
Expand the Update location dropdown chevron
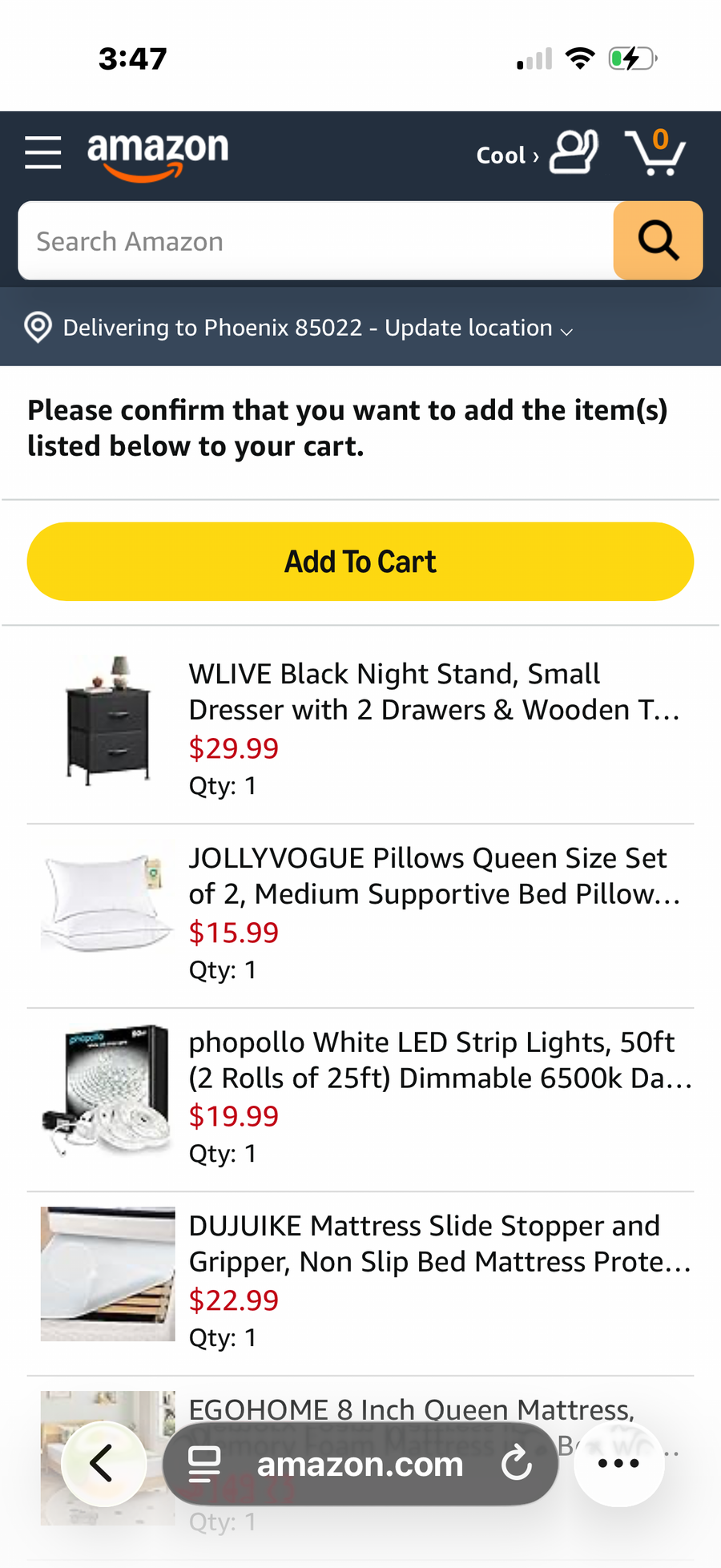(567, 331)
